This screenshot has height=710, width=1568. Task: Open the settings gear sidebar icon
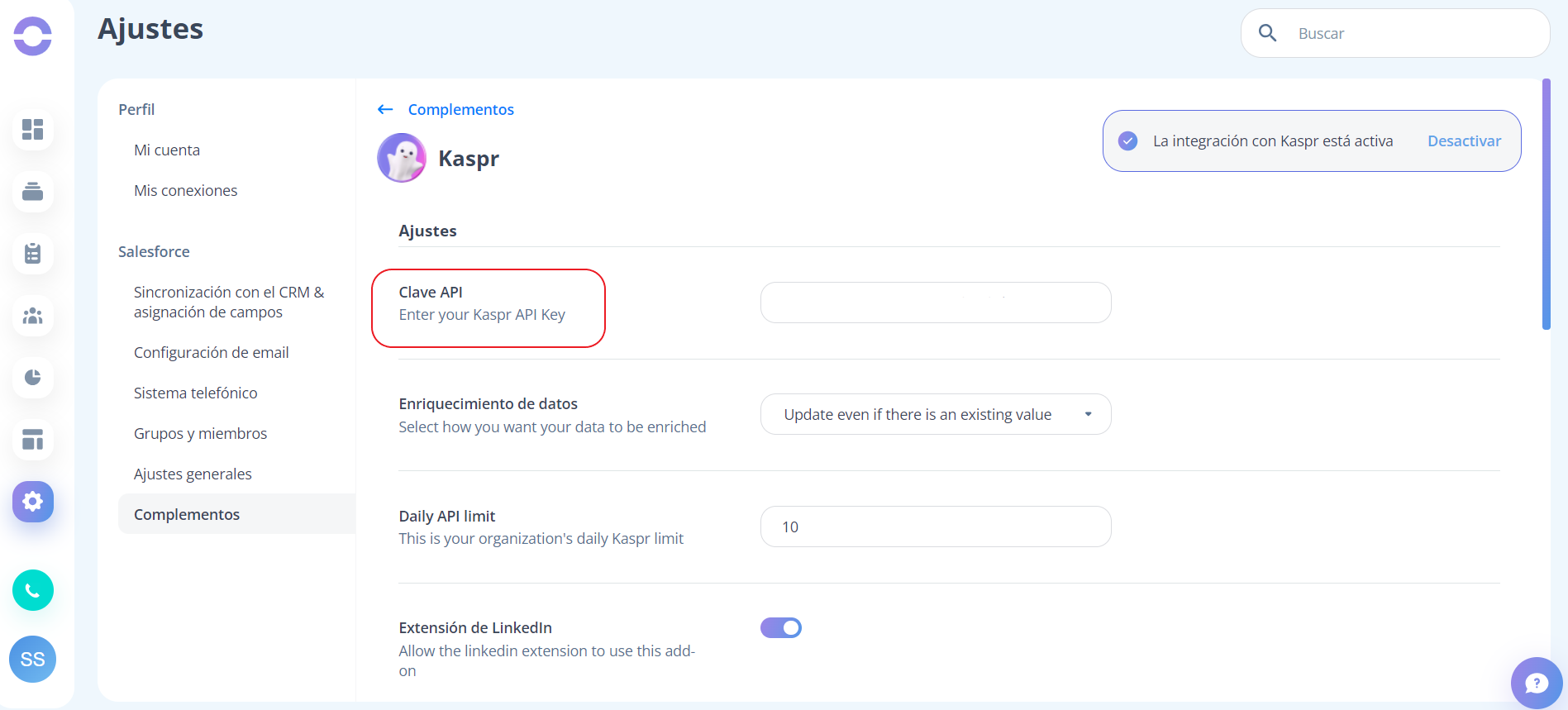tap(33, 502)
